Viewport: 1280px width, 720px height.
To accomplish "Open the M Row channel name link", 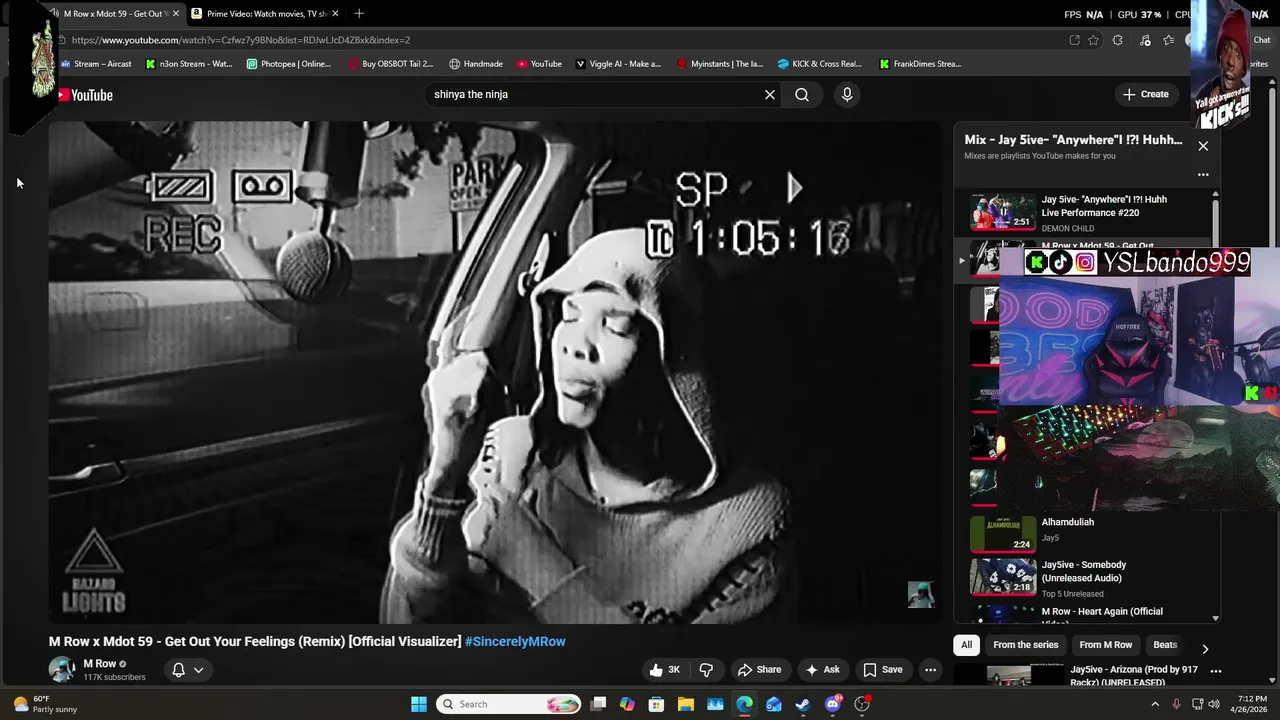I will [x=99, y=663].
